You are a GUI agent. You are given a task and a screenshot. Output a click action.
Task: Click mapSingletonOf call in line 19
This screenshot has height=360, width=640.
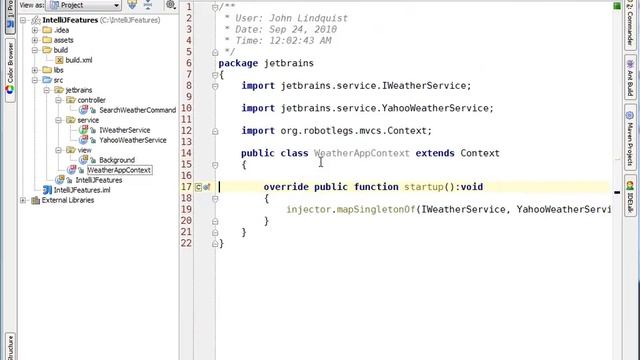(376, 209)
